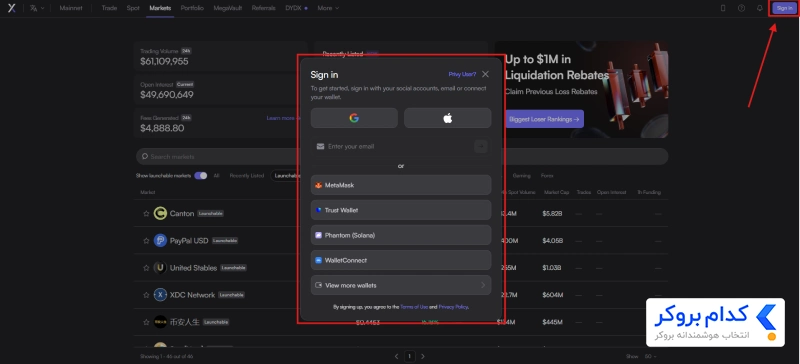The image size is (800, 364).
Task: Expand View more wallets
Action: pos(401,285)
